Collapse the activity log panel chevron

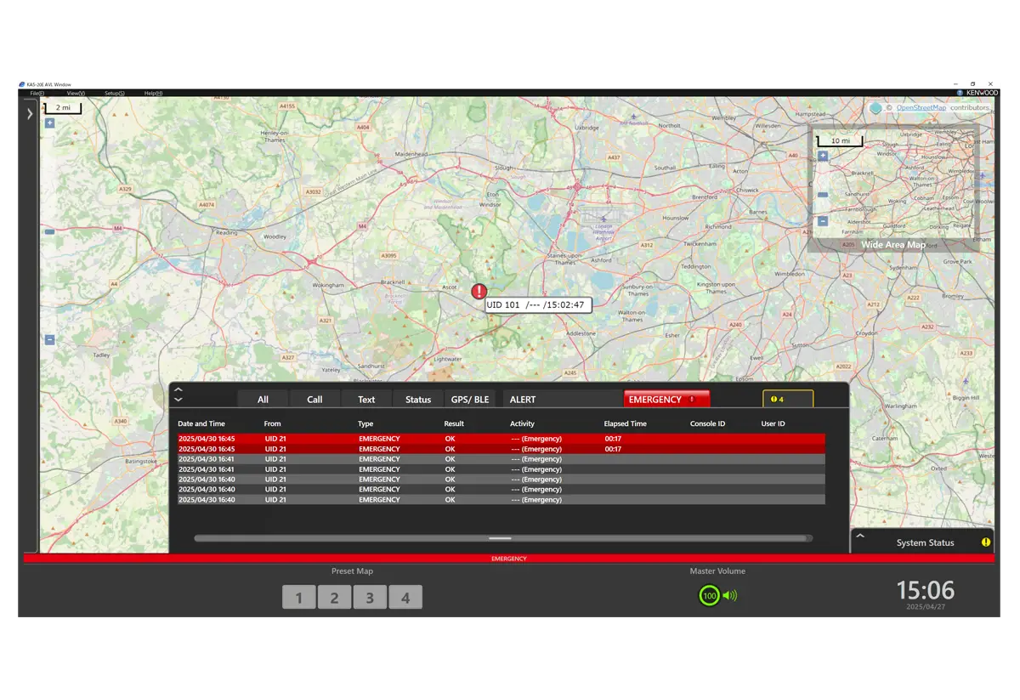(178, 399)
